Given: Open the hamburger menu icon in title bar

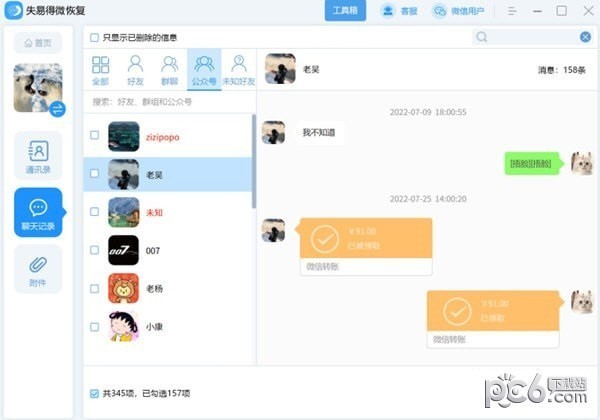Looking at the screenshot, I should click(x=512, y=11).
